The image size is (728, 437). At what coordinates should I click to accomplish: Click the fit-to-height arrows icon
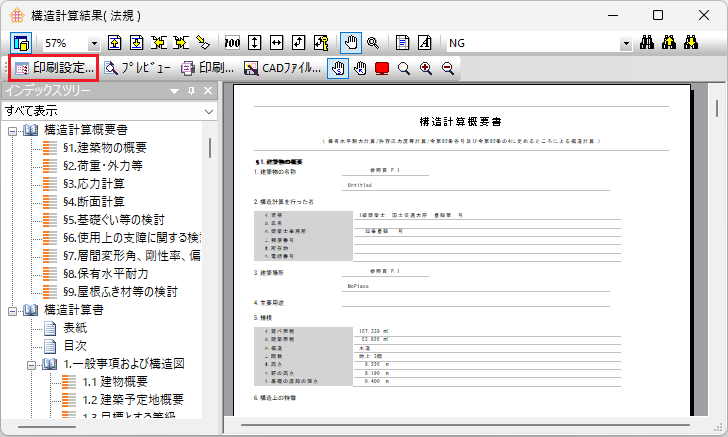point(255,43)
